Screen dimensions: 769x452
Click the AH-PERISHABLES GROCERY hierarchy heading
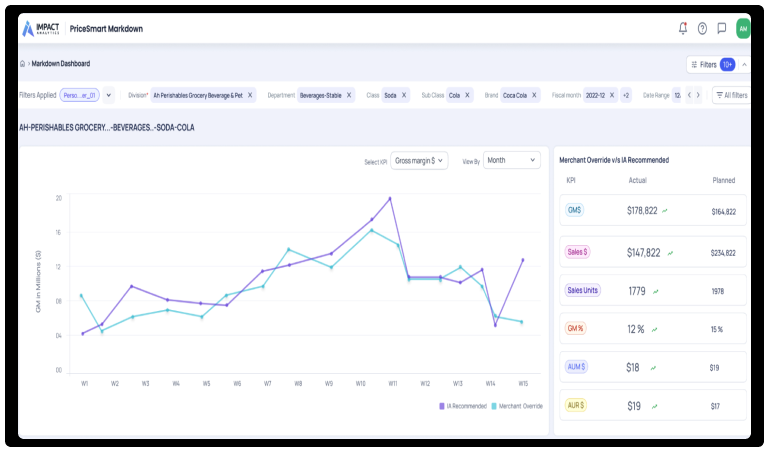[x=107, y=127]
